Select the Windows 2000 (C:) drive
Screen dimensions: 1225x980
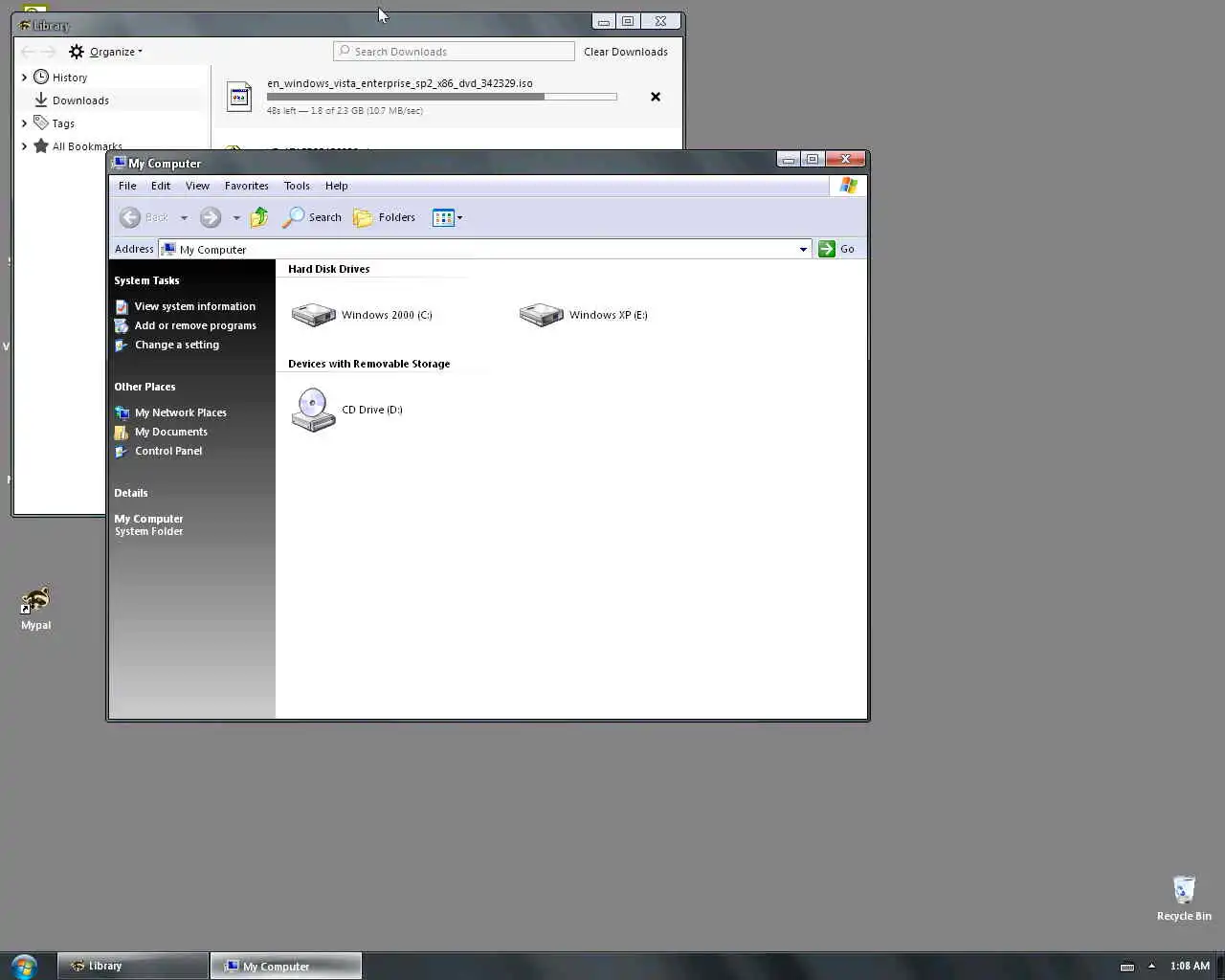[x=362, y=315]
